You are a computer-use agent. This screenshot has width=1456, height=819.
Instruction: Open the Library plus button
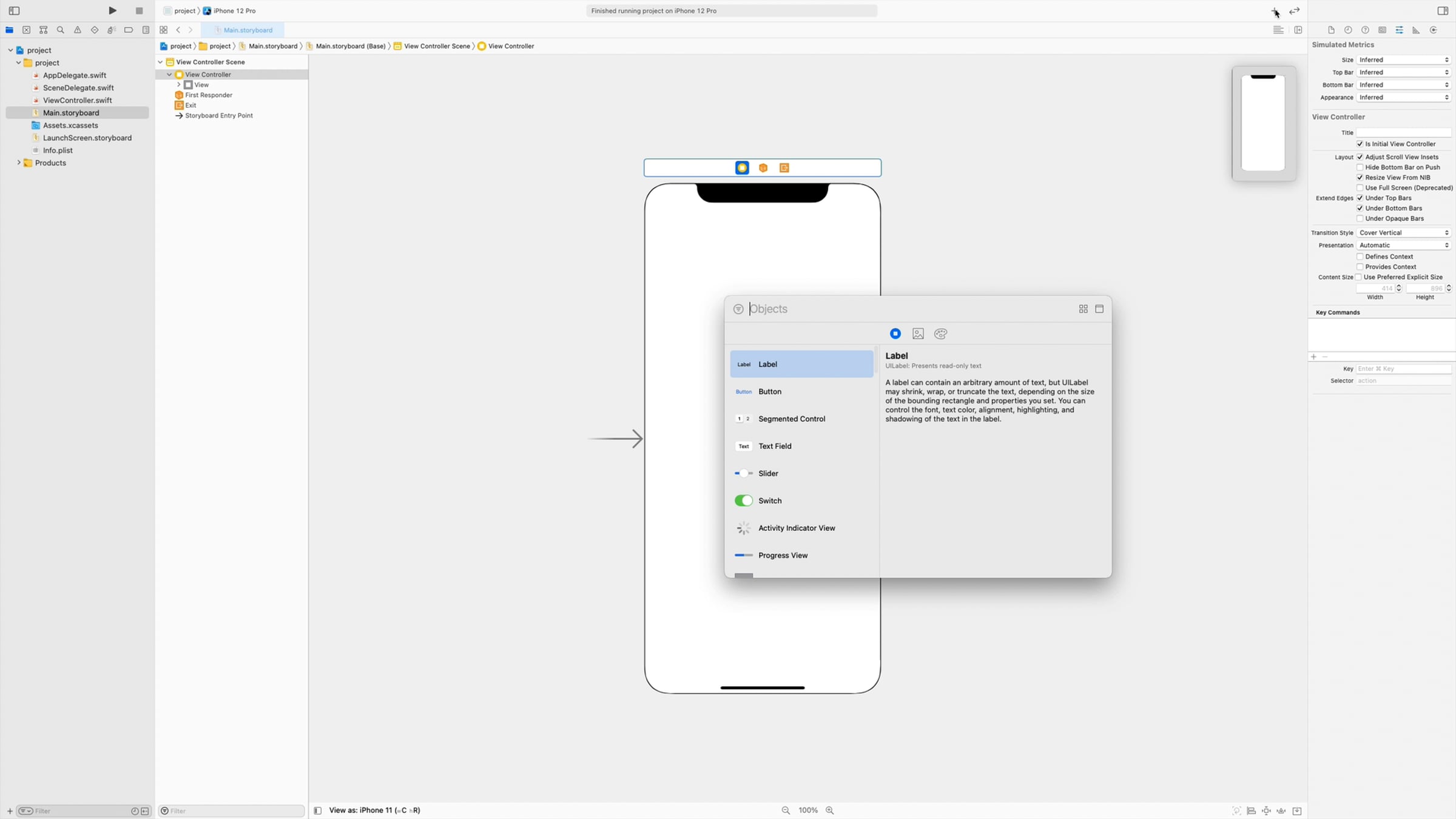tap(1275, 11)
